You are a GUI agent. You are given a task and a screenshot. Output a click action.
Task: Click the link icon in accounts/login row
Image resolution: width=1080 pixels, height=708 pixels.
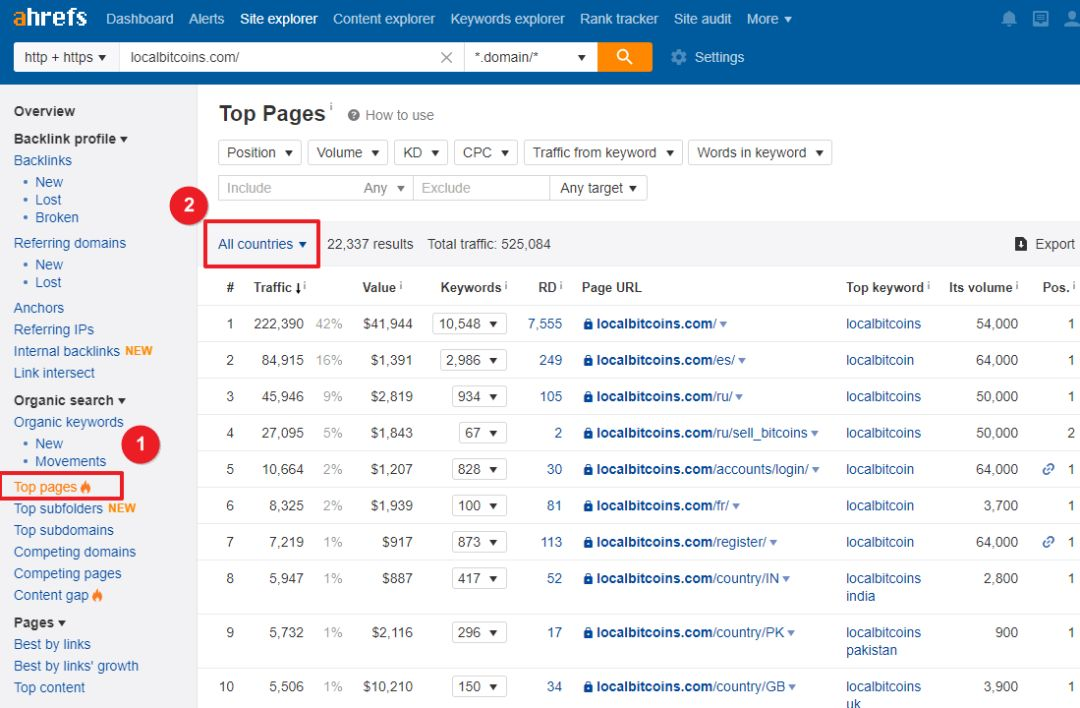pos(1048,469)
